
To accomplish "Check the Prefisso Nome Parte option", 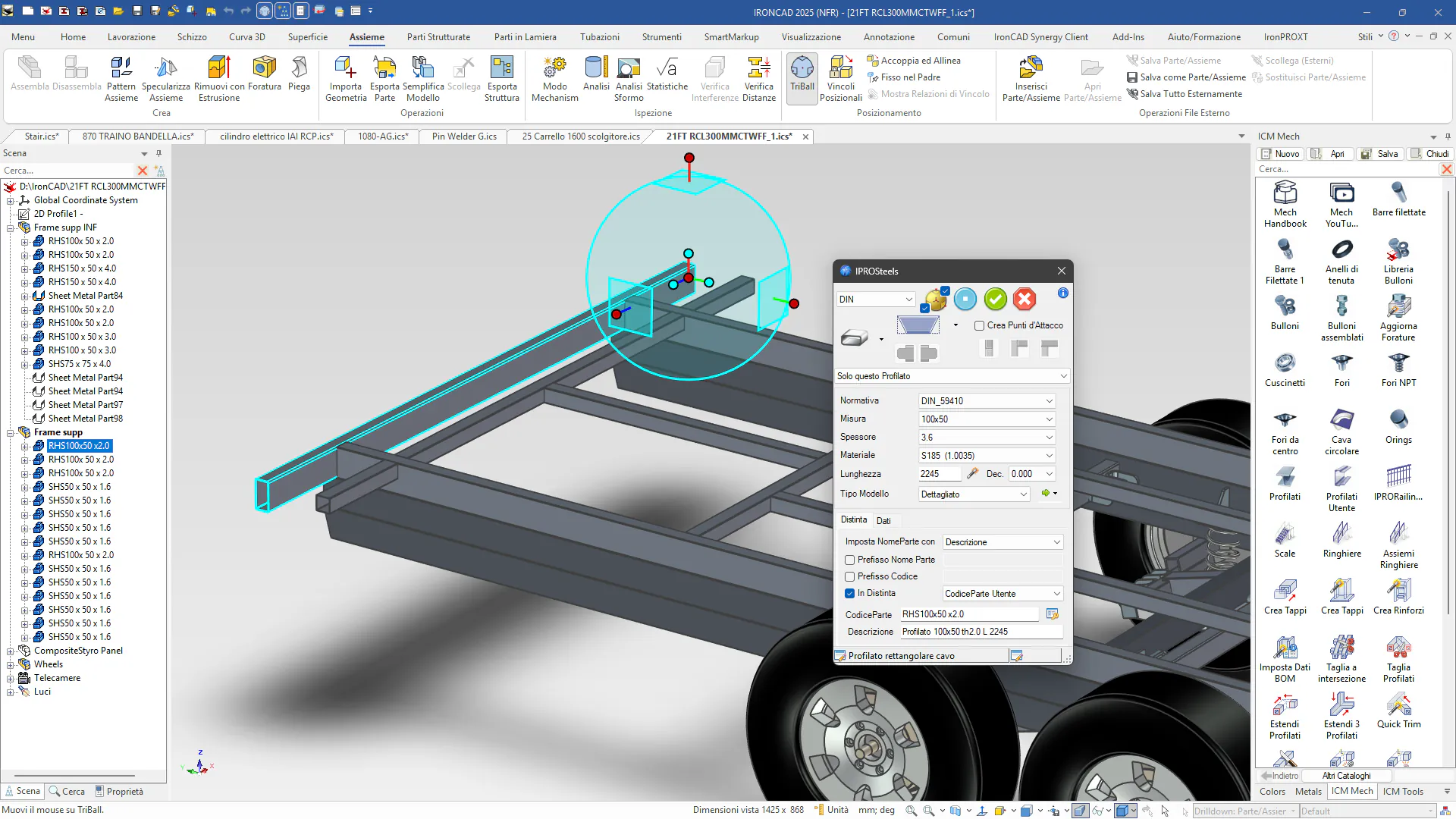I will point(850,560).
